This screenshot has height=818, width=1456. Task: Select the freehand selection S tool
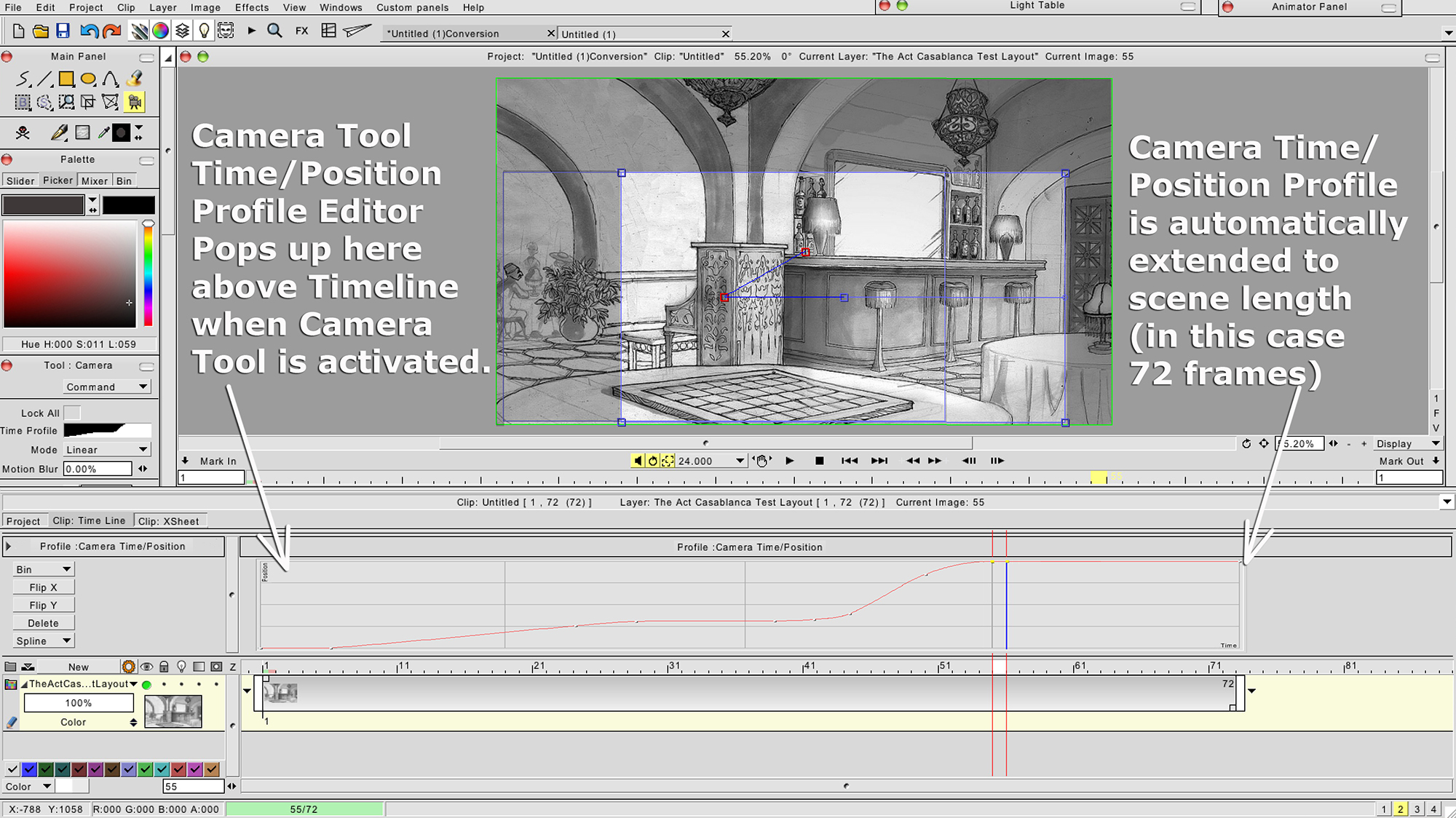coord(44,102)
